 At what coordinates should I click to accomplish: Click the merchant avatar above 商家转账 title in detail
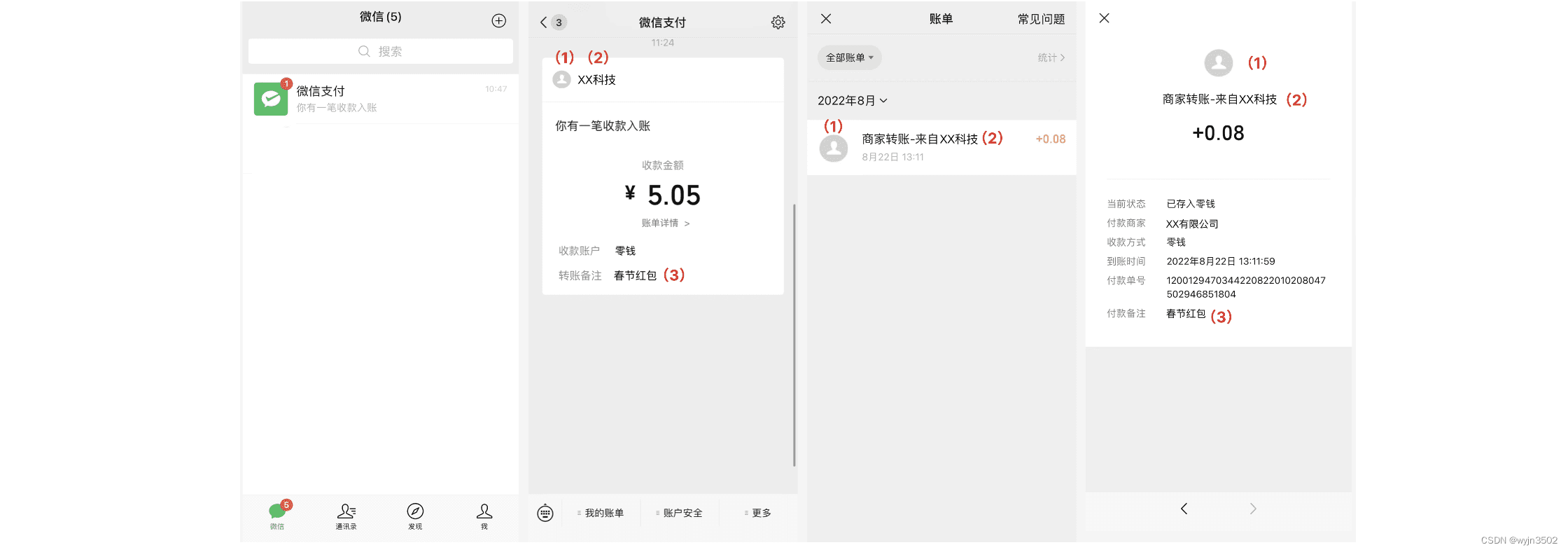tap(1218, 63)
